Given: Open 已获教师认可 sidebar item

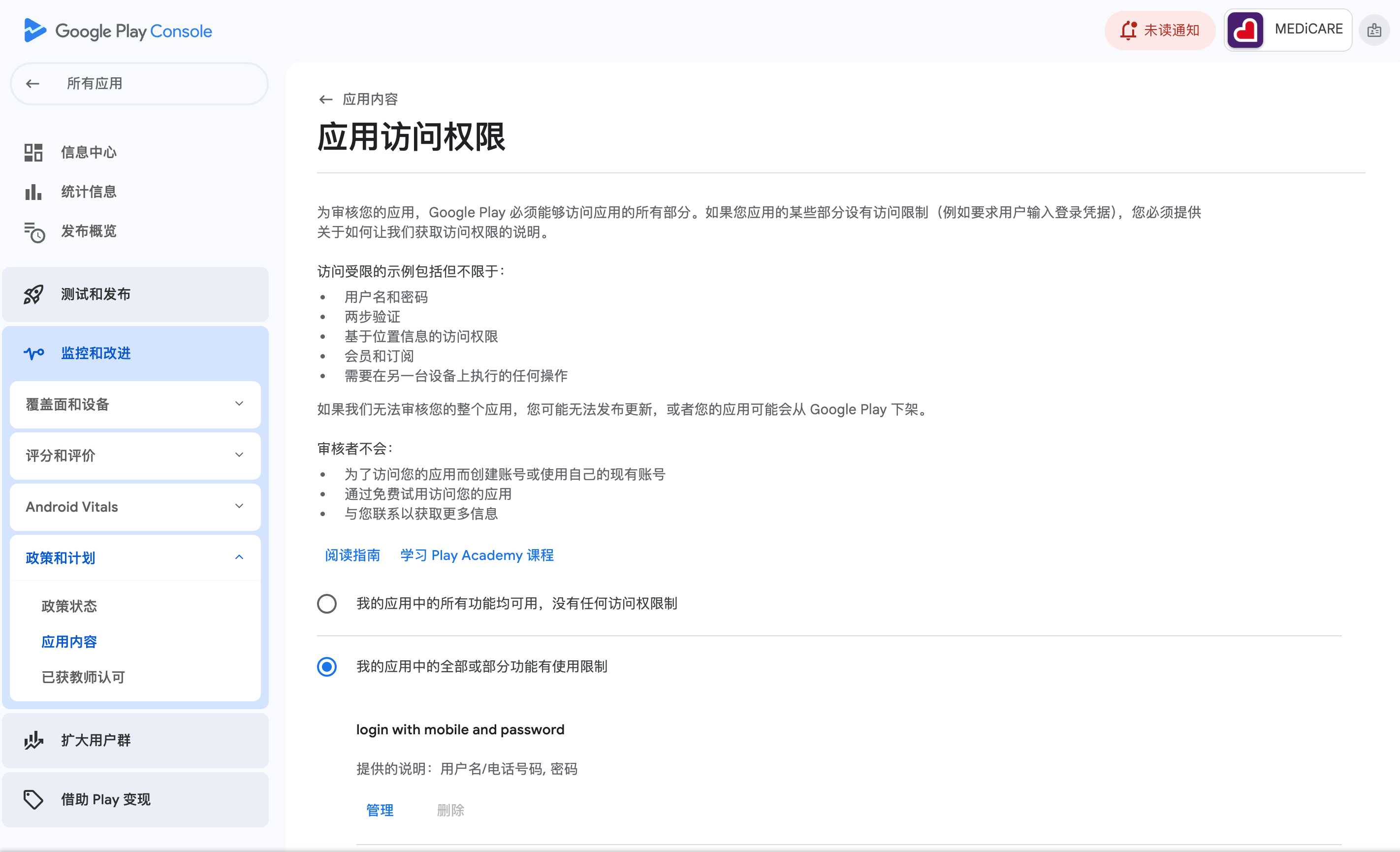Looking at the screenshot, I should click(x=83, y=677).
